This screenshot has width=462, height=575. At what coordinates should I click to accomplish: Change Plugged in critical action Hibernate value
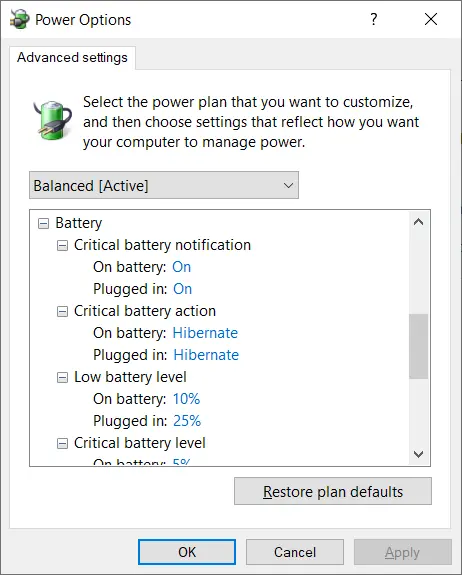pos(206,355)
